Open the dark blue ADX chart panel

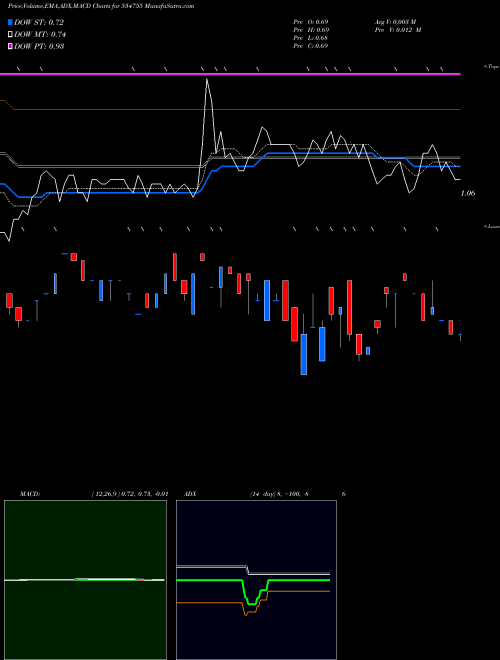point(256,580)
